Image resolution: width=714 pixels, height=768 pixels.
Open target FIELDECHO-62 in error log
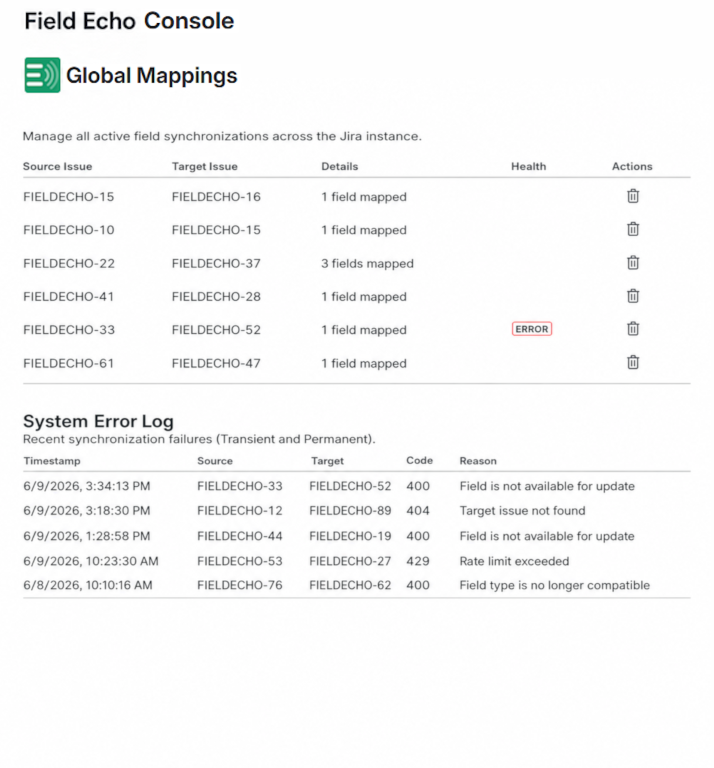(350, 585)
